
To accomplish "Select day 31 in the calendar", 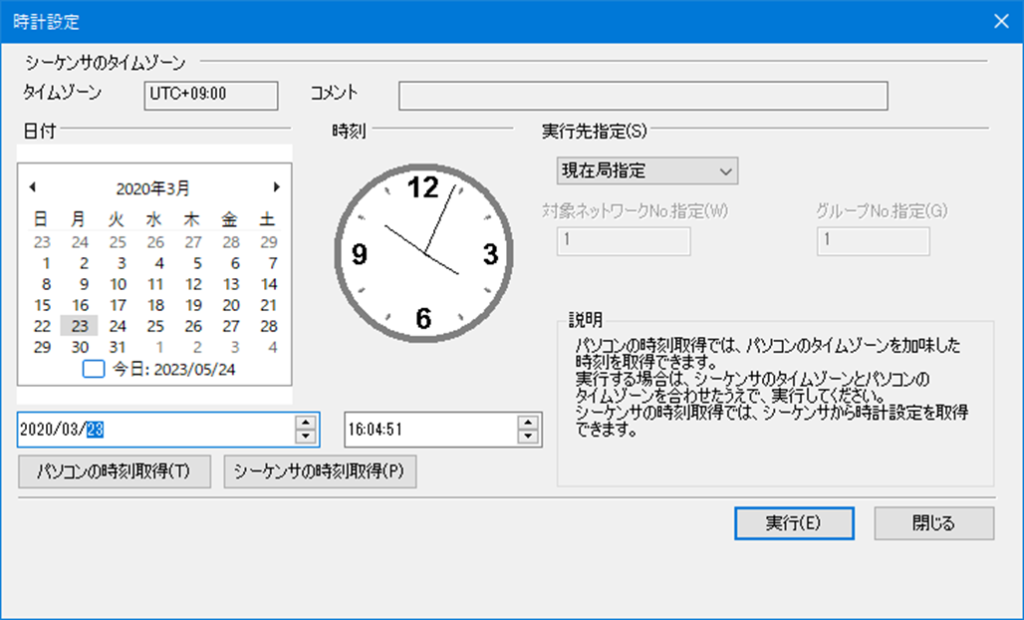I will point(118,347).
